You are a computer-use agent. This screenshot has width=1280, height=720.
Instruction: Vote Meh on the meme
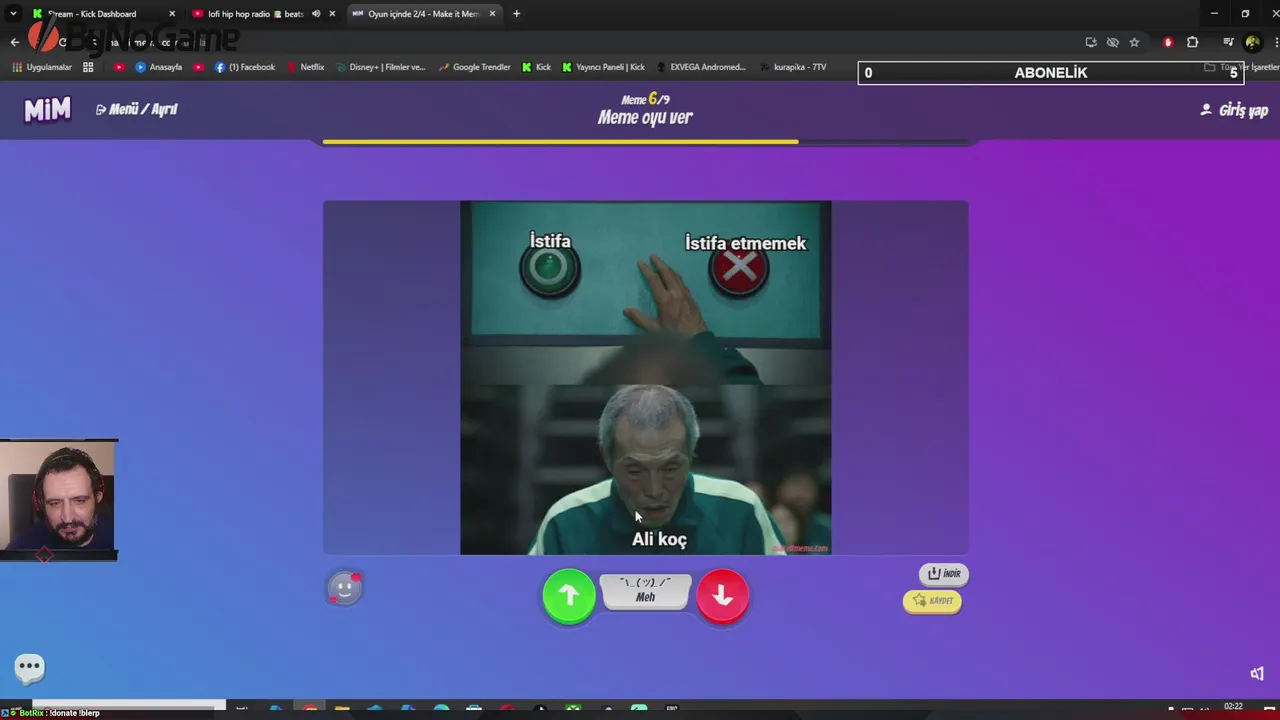click(x=645, y=591)
